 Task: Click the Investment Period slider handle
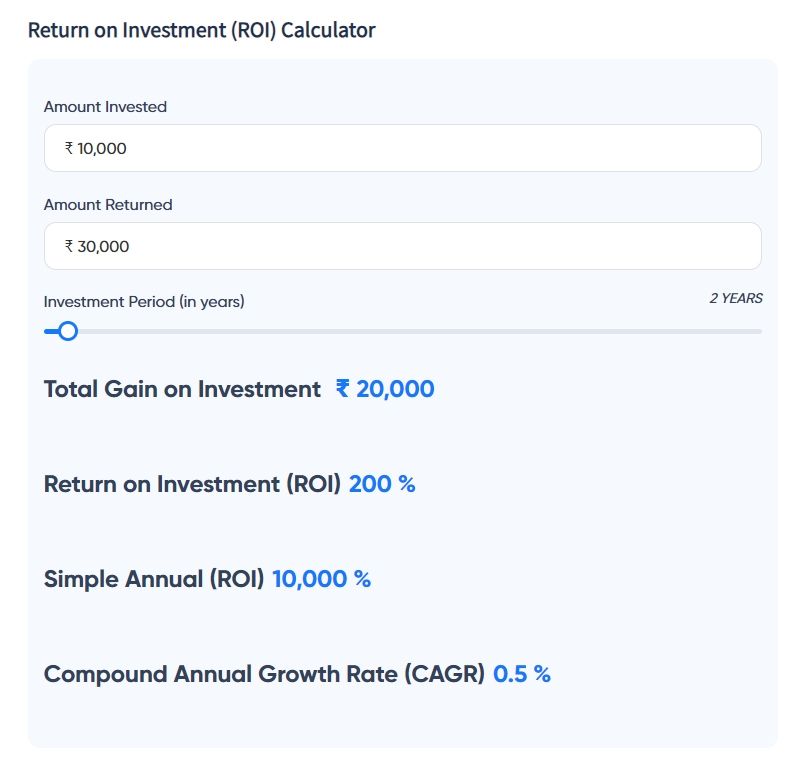pyautogui.click(x=67, y=331)
